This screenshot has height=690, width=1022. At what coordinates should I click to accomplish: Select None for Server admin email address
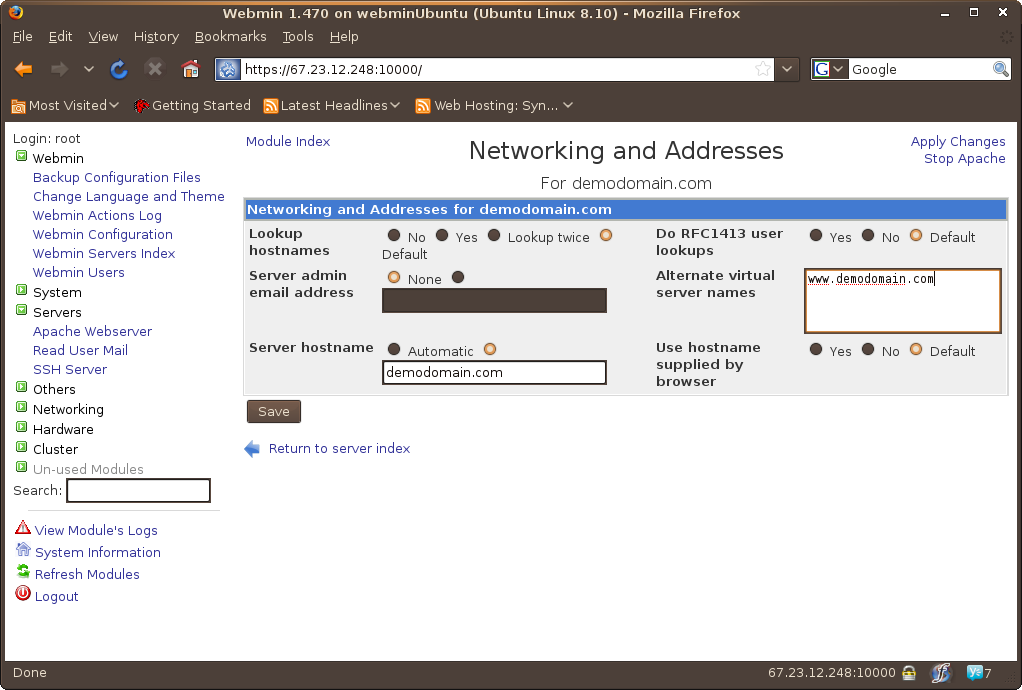(x=394, y=278)
